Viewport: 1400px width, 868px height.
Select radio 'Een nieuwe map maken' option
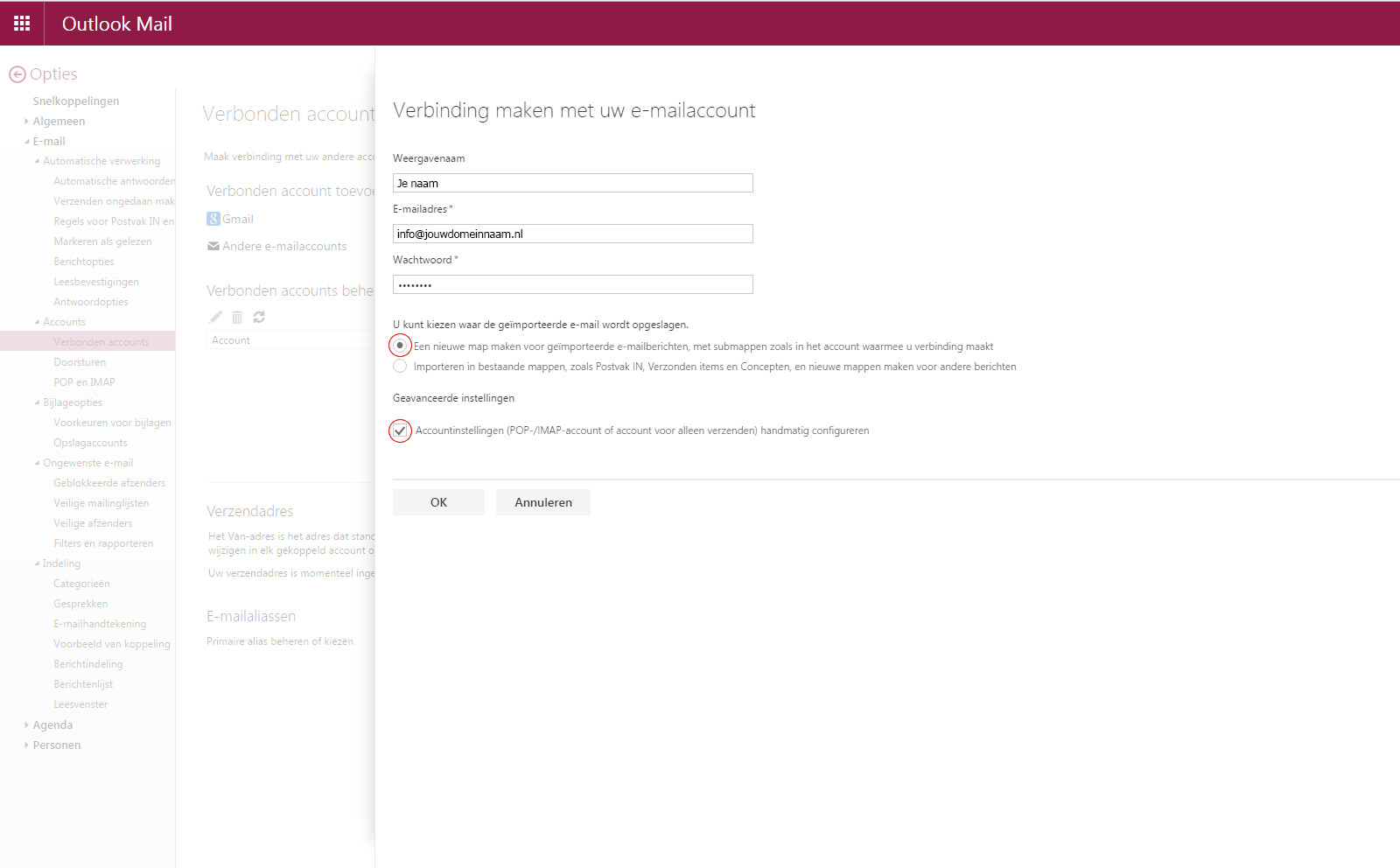pos(400,346)
